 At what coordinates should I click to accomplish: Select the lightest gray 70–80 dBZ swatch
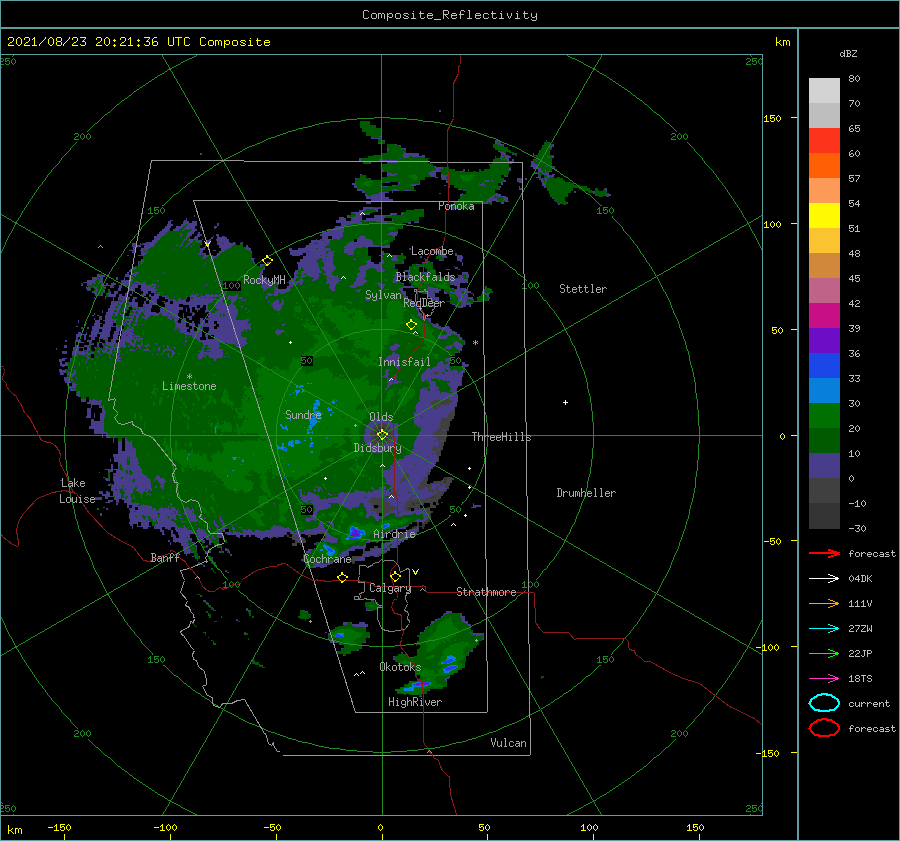(824, 91)
